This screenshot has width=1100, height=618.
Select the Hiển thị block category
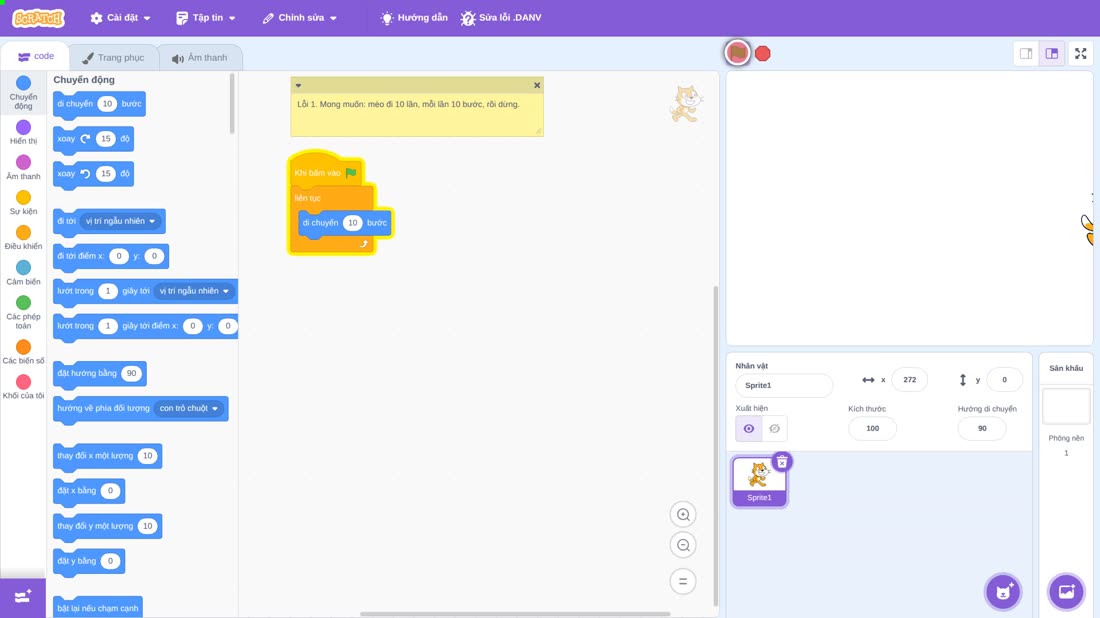pyautogui.click(x=23, y=132)
